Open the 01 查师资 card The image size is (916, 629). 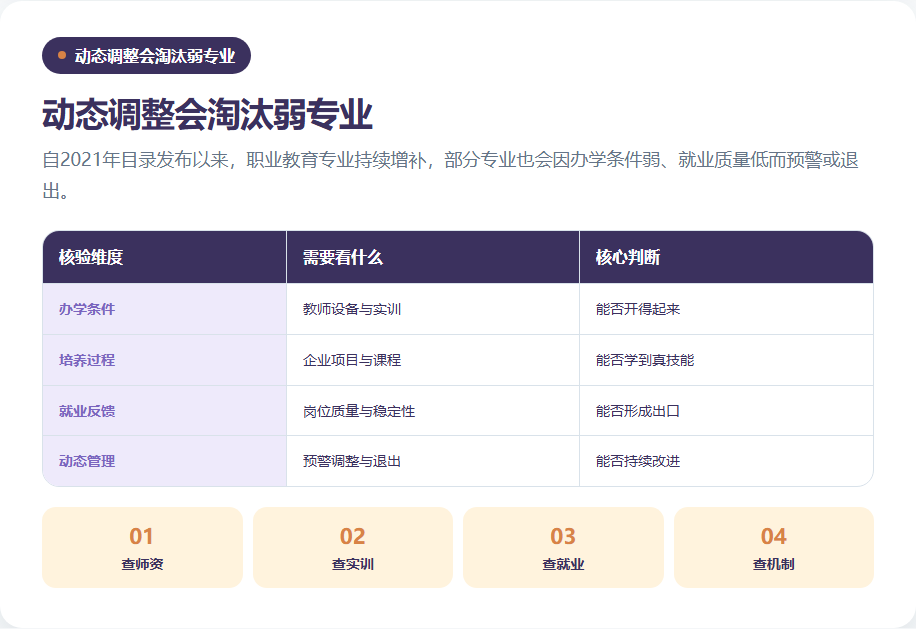pyautogui.click(x=143, y=547)
